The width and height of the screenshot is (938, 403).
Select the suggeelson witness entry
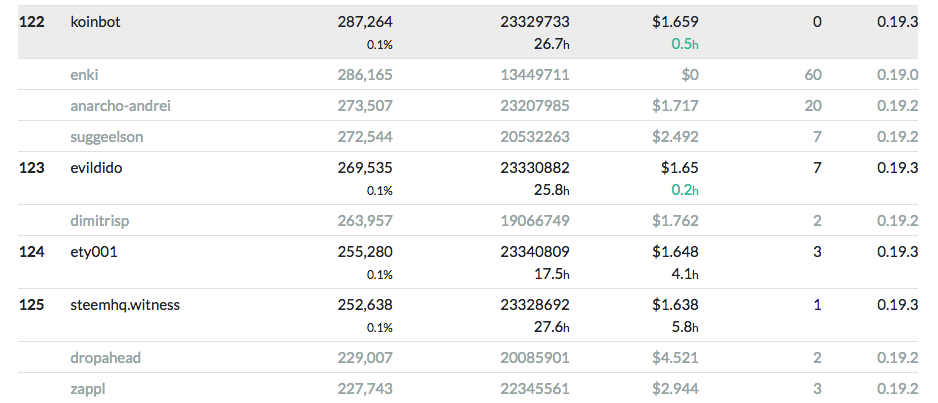(x=108, y=136)
